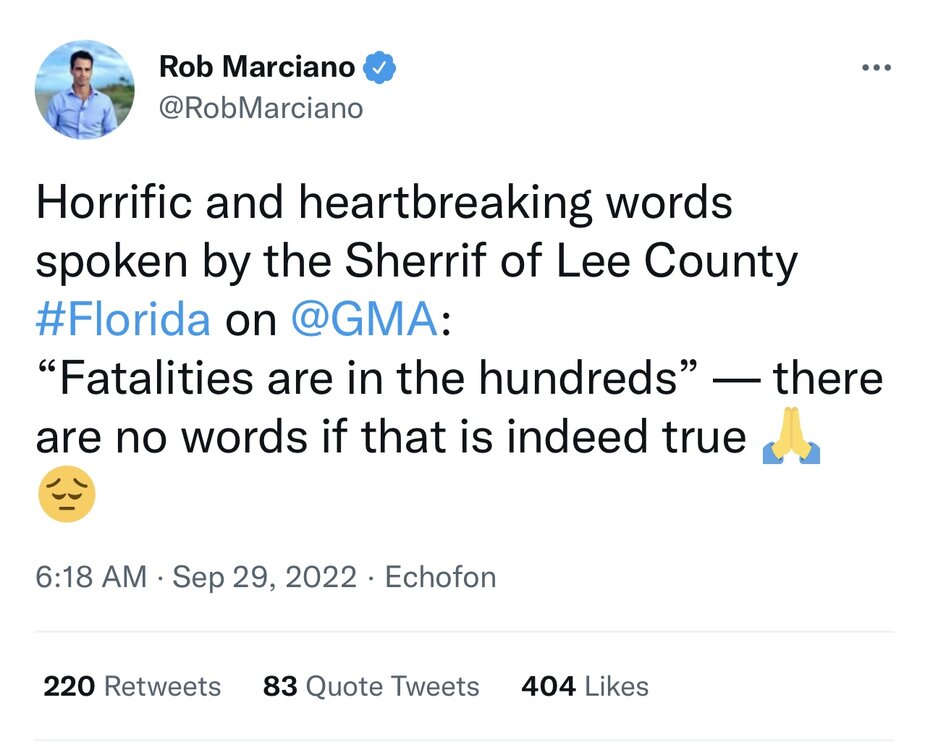Open the Echofon source link
This screenshot has width=925, height=750.
point(440,577)
